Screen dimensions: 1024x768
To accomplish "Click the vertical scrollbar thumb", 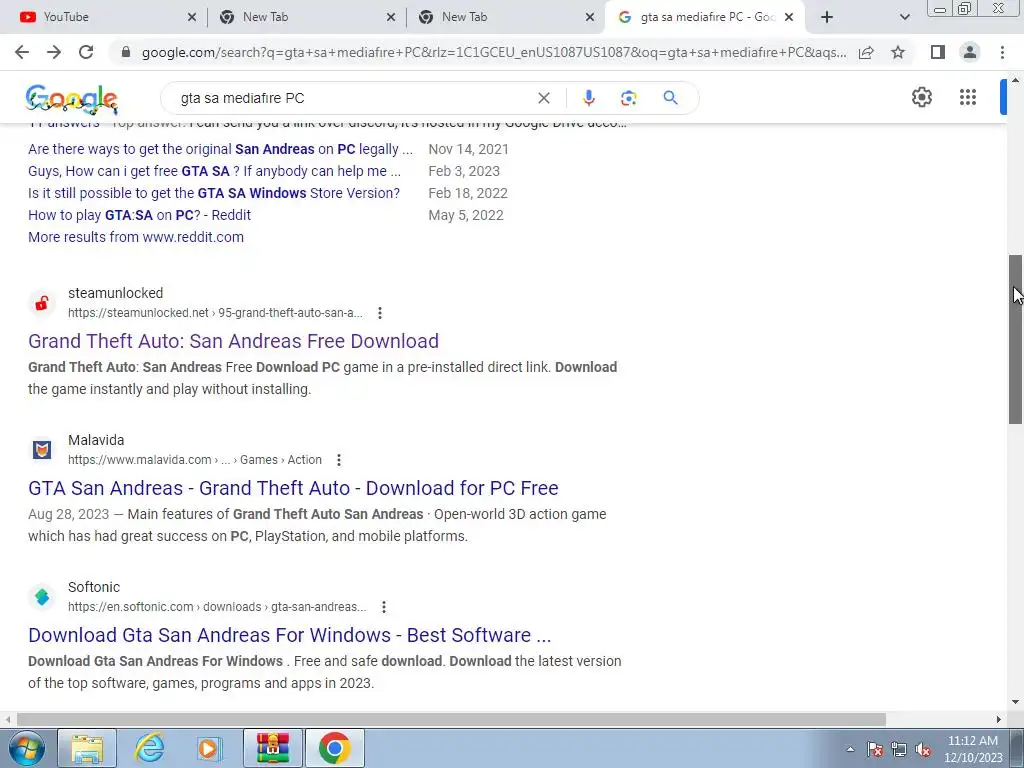I will (x=1016, y=340).
